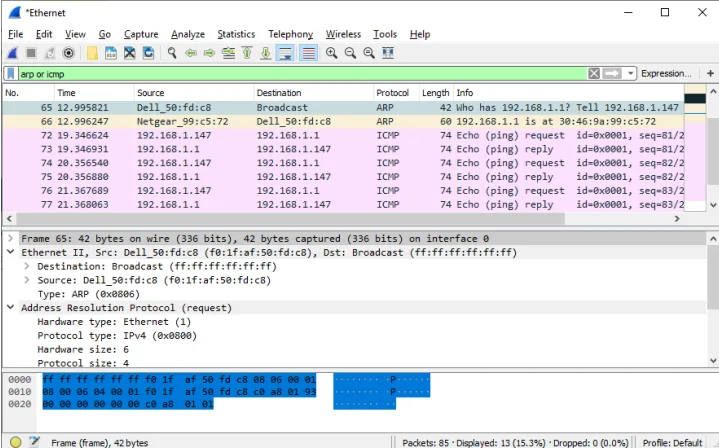The height and width of the screenshot is (448, 719).
Task: Open the View menu
Action: (x=75, y=34)
